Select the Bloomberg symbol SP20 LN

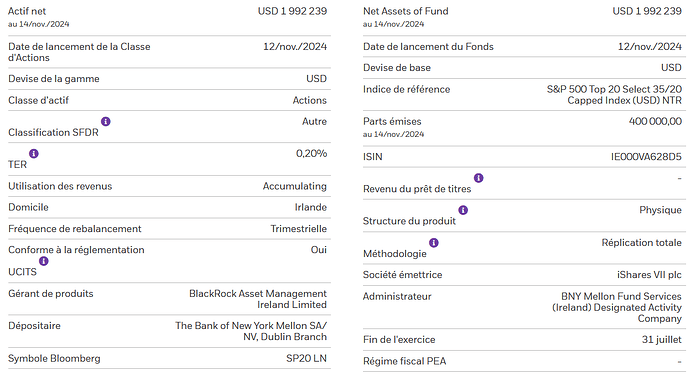306,358
